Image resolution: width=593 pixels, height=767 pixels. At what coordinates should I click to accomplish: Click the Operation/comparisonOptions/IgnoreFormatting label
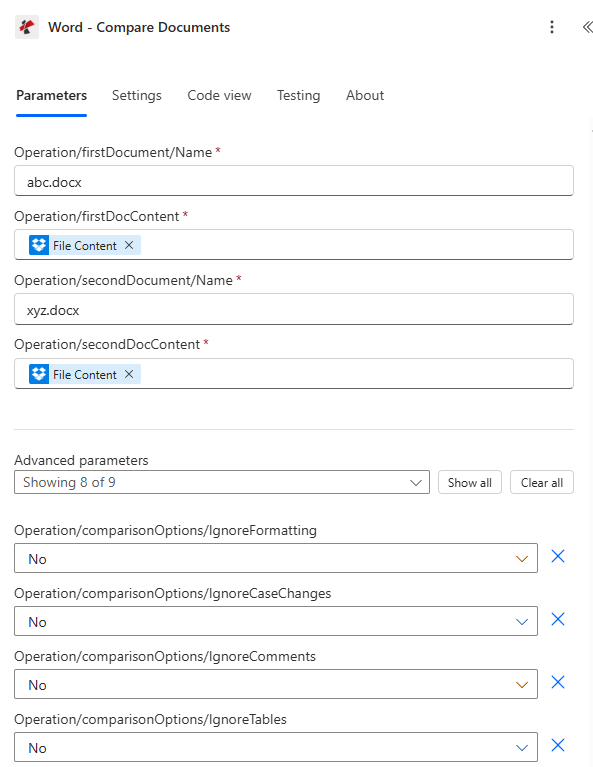(165, 530)
